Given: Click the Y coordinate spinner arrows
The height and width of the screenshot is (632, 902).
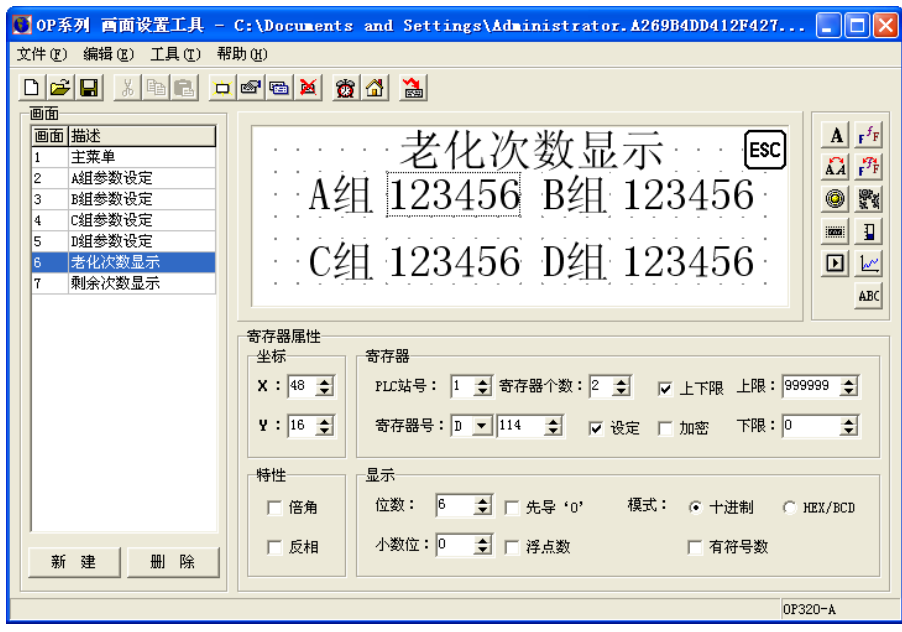Looking at the screenshot, I should [x=324, y=426].
